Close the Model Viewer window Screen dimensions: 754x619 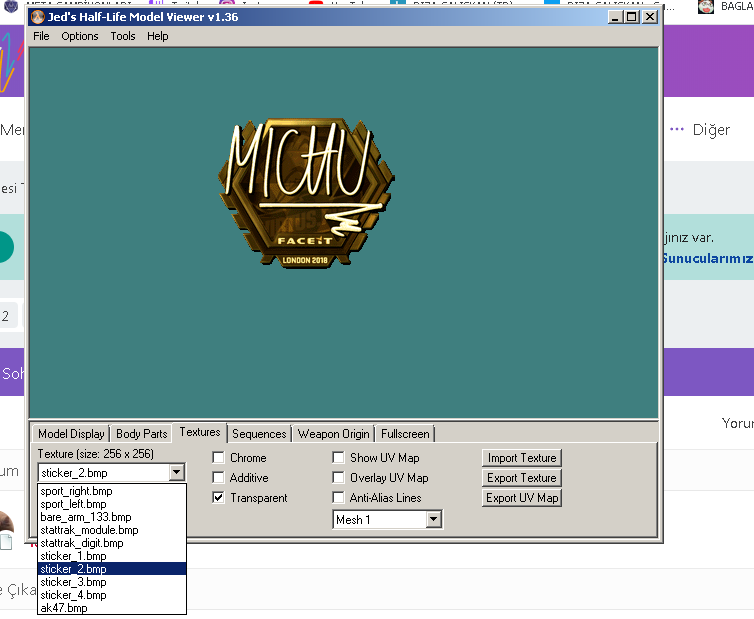tap(650, 17)
